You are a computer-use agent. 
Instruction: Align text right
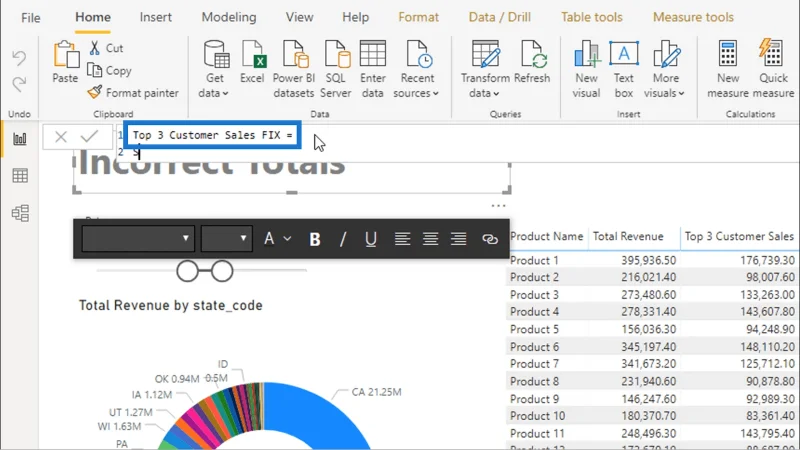point(458,239)
